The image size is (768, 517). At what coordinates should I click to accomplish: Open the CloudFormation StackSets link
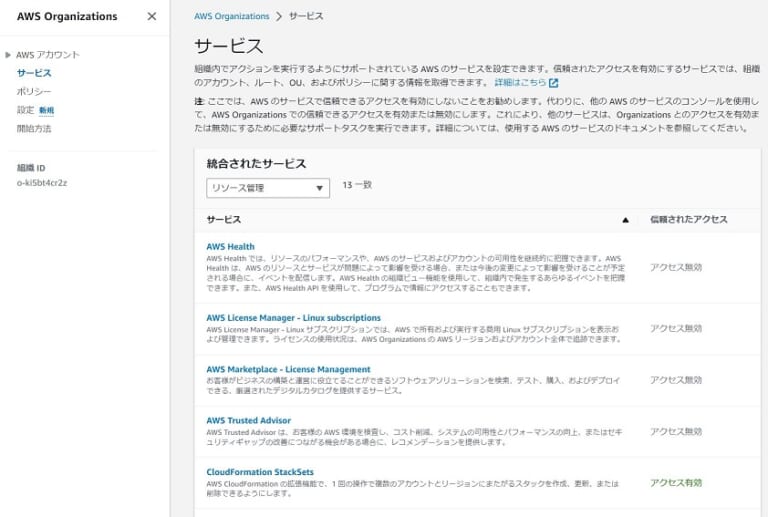pyautogui.click(x=260, y=472)
